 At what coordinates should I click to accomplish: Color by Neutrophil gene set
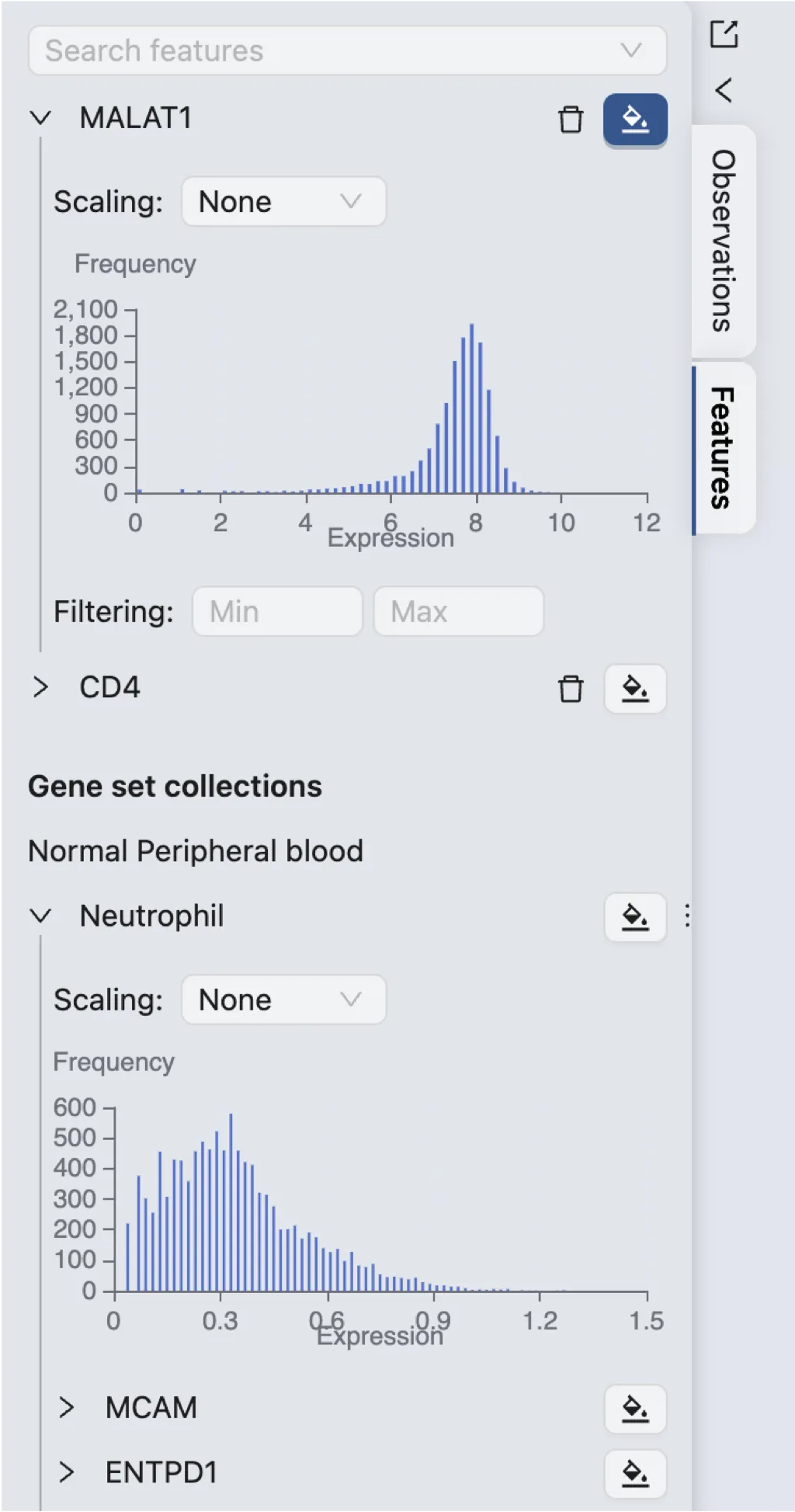635,917
